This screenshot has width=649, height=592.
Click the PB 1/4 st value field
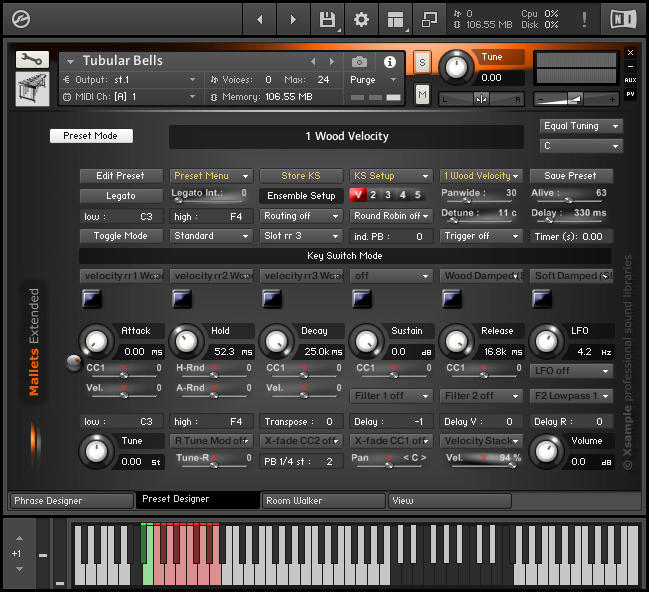coord(301,462)
